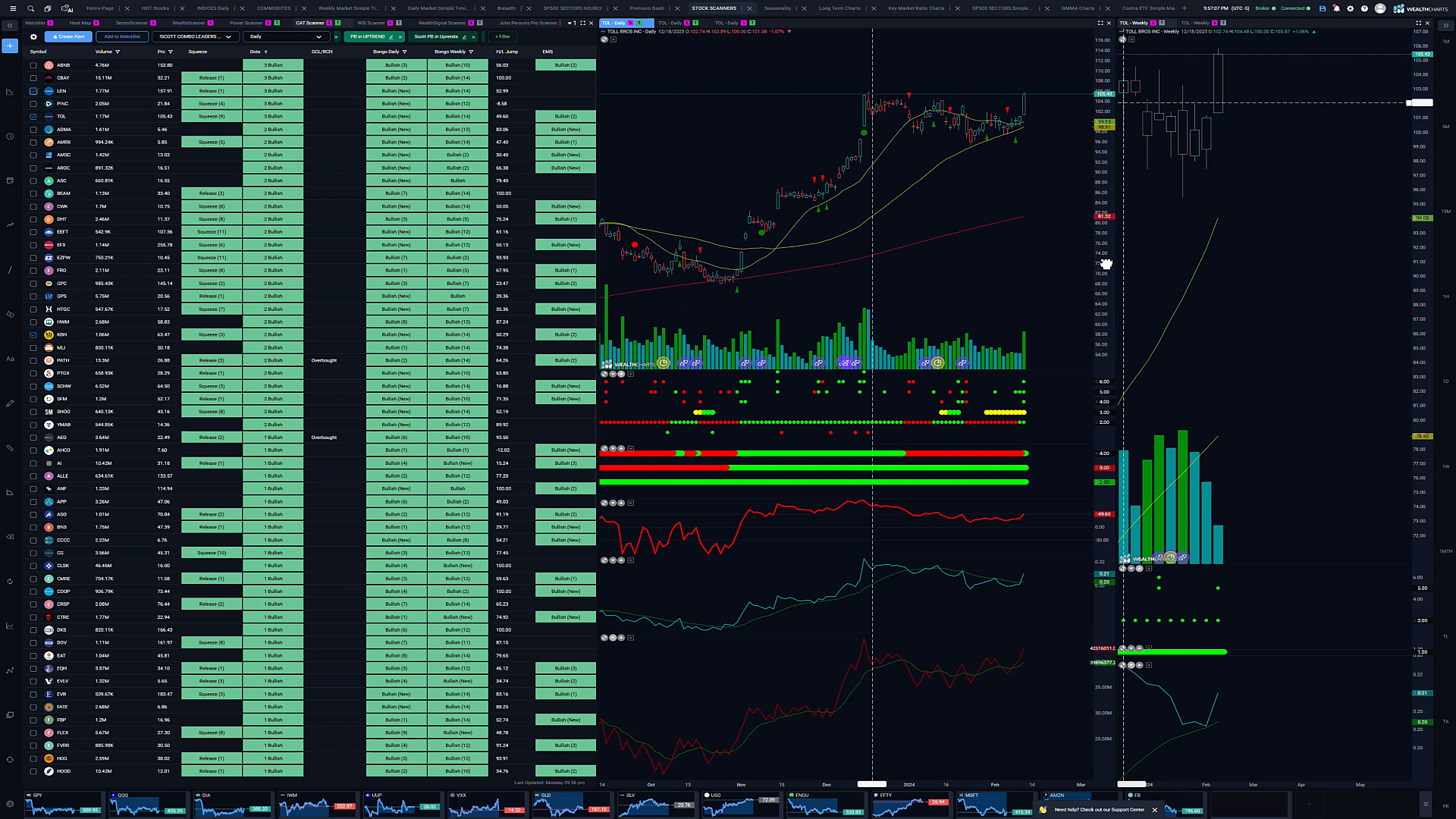Expand the bottom ticker bar chevron
1456x819 pixels.
[1426, 804]
